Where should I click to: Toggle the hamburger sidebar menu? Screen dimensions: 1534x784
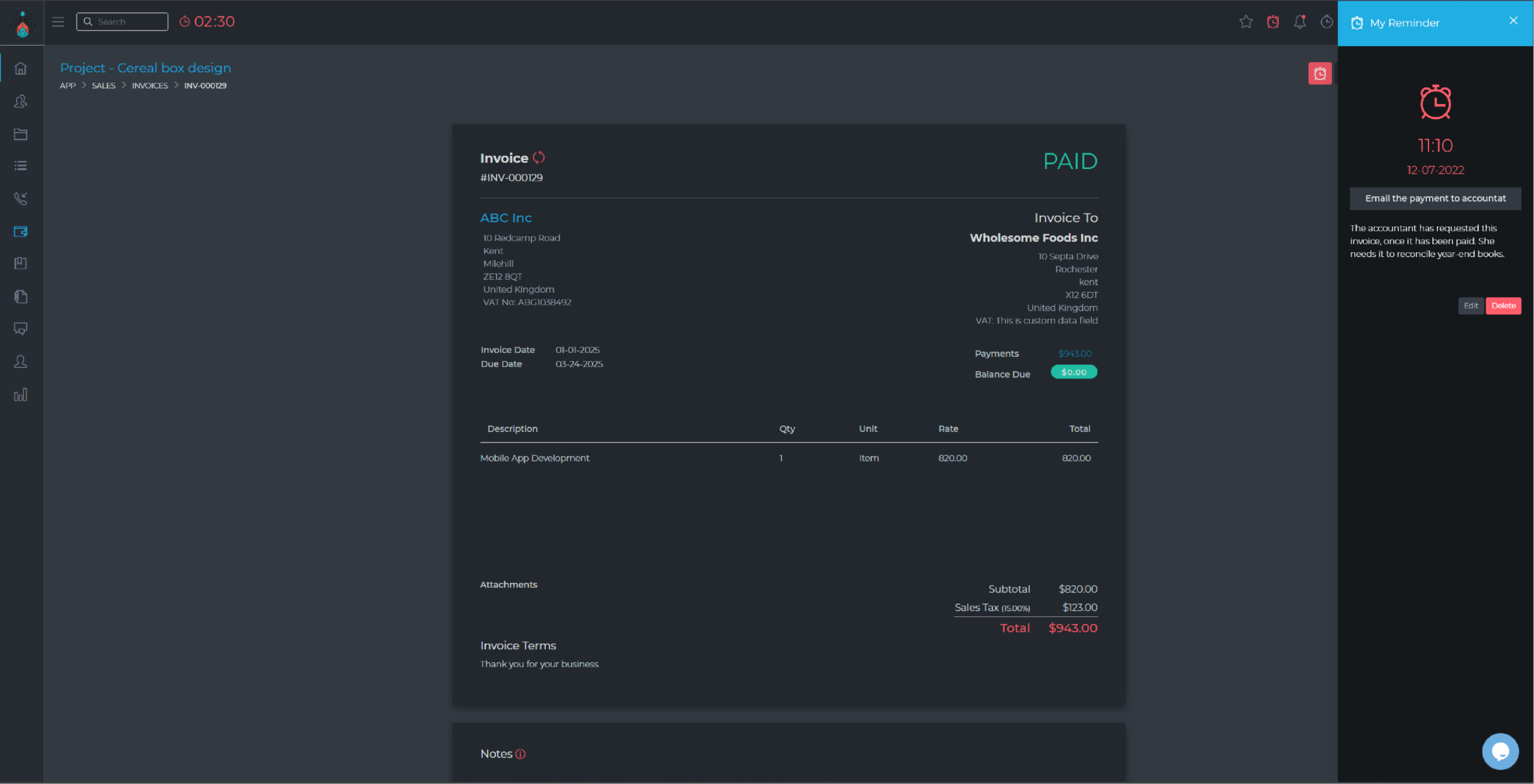pyautogui.click(x=58, y=22)
